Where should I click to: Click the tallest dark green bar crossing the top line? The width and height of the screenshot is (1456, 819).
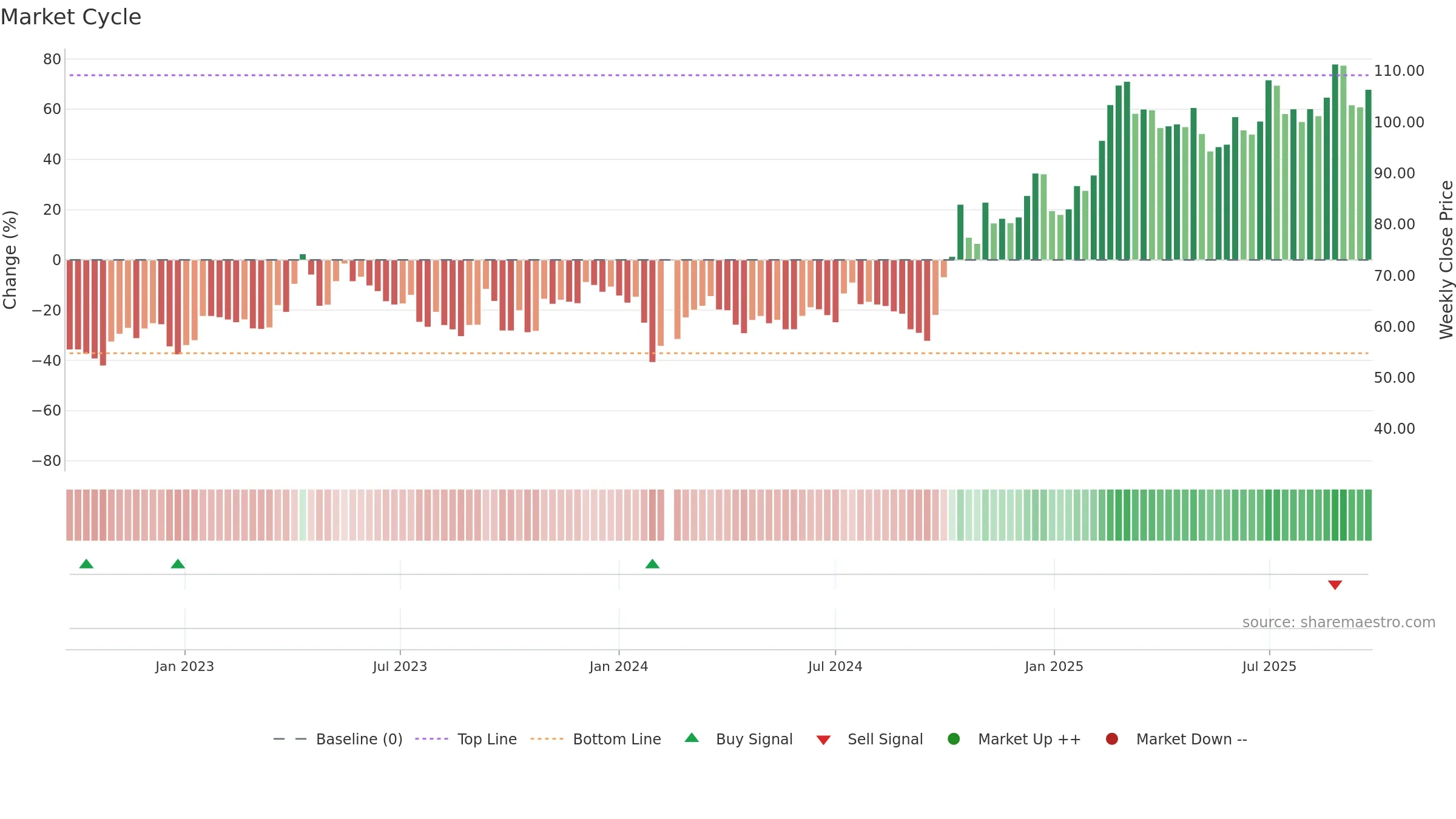click(x=1335, y=162)
